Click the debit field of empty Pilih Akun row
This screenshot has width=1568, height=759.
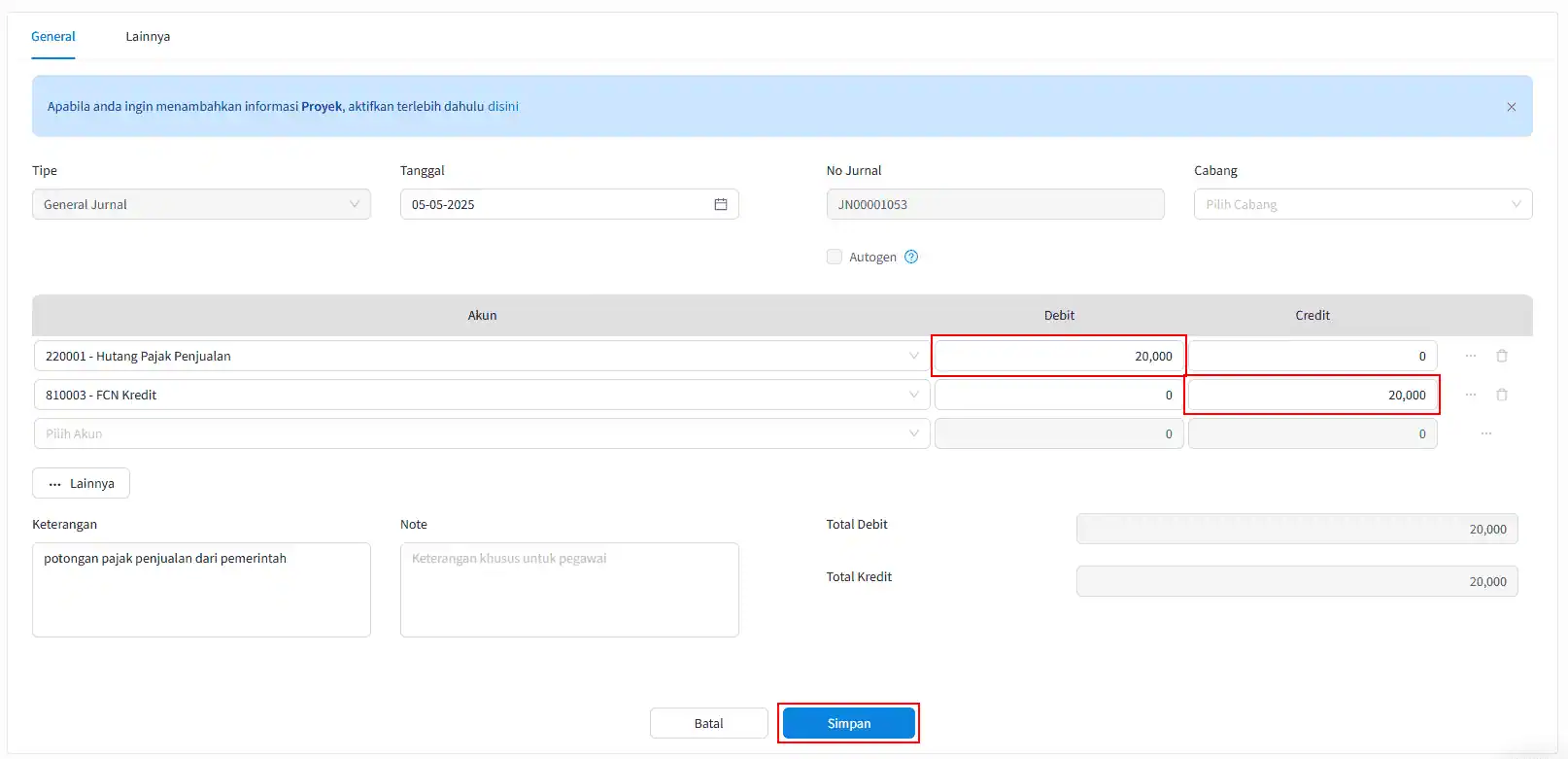(1059, 433)
